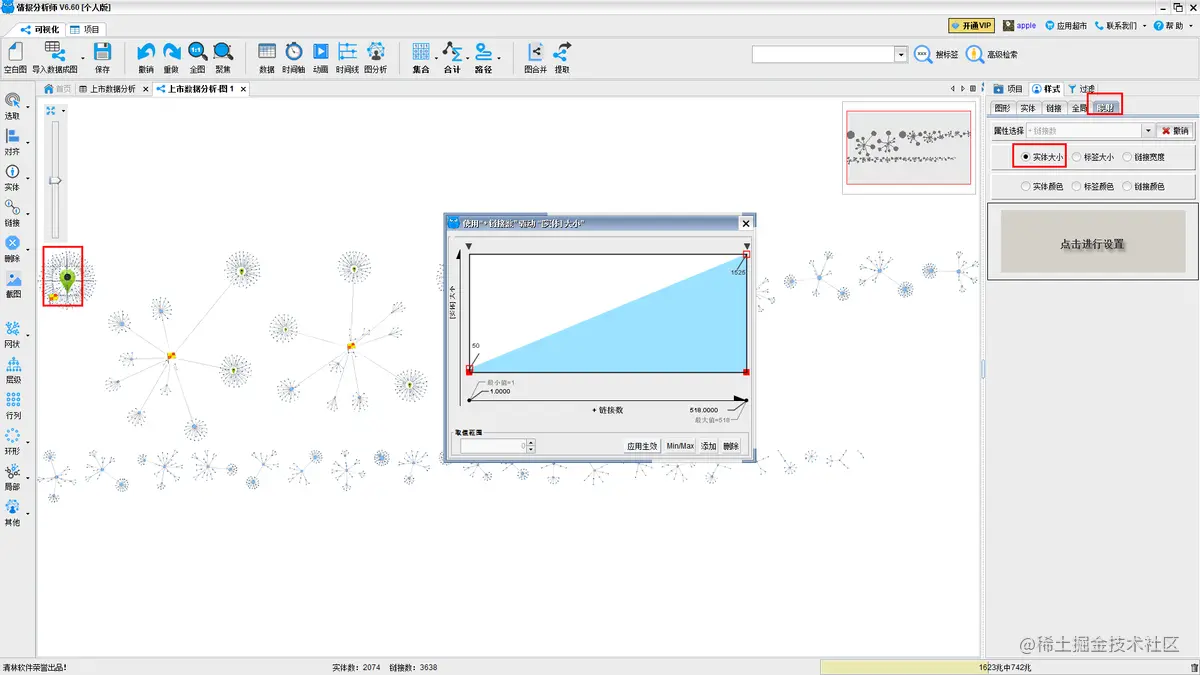This screenshot has width=1200, height=675.
Task: Apply the 局部 local layout
Action: [x=13, y=471]
